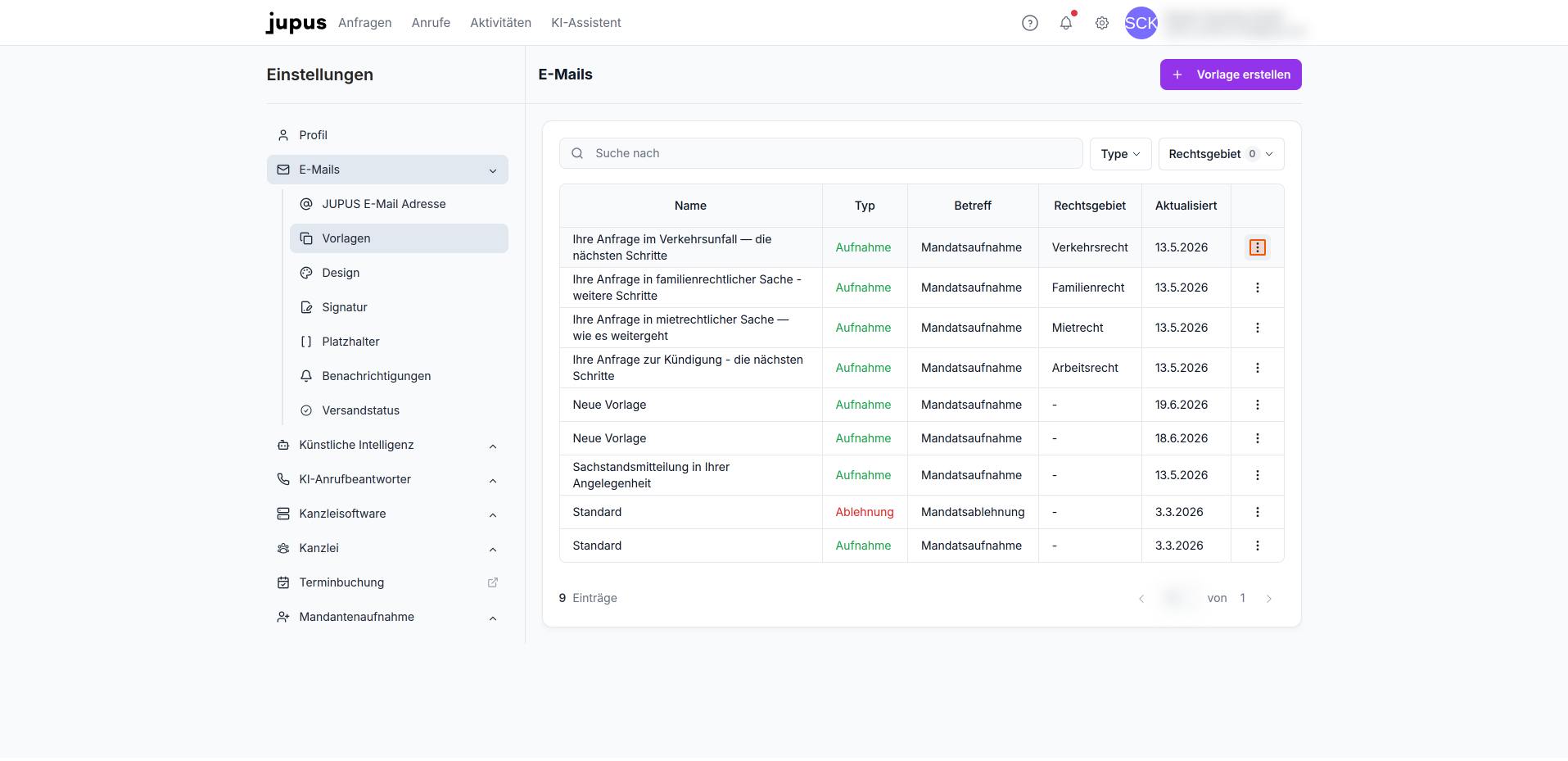Screen dimensions: 1568x761
Task: Open row menu for Kündigung template
Action: point(1258,368)
